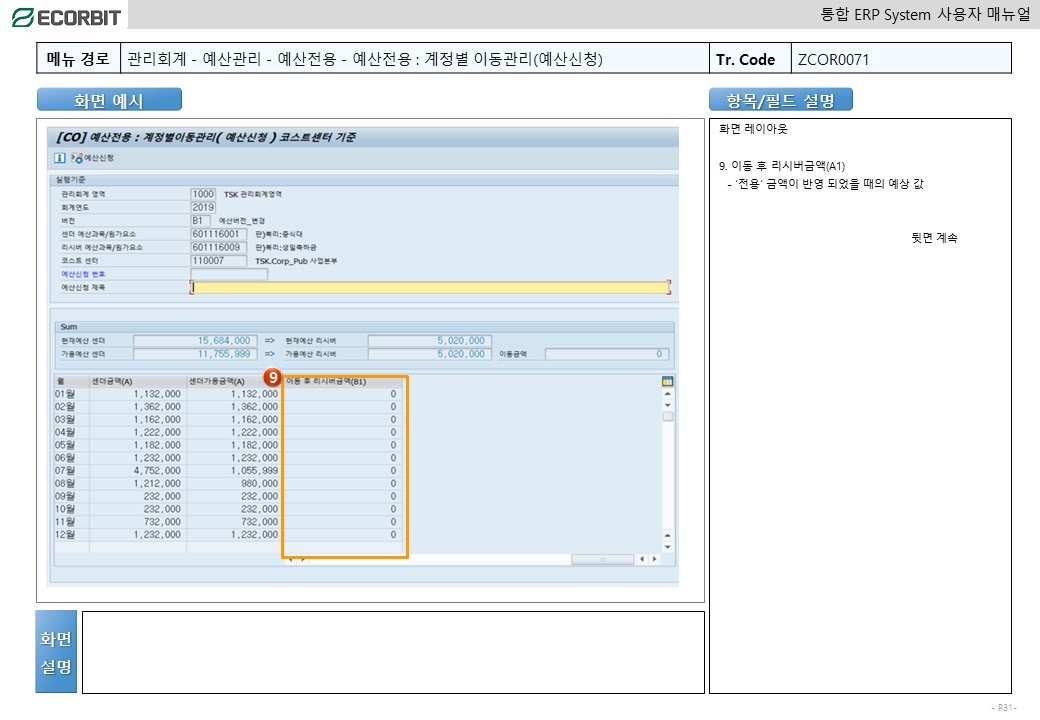Image resolution: width=1040 pixels, height=720 pixels.
Task: Click the 예산신청 번호 input field
Action: click(x=229, y=274)
